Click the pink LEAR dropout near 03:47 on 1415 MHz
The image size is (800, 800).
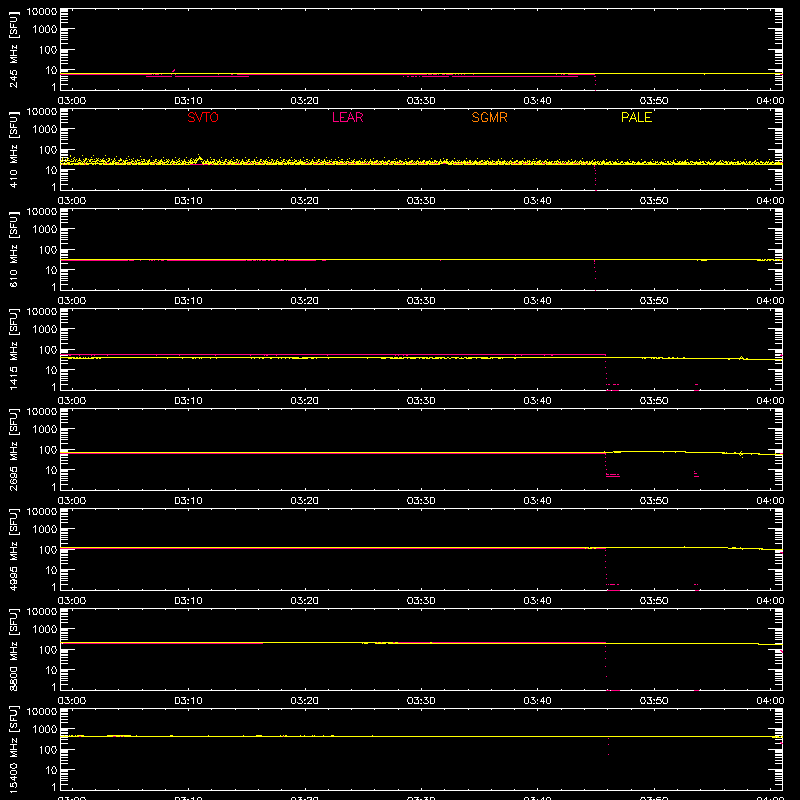tap(612, 387)
